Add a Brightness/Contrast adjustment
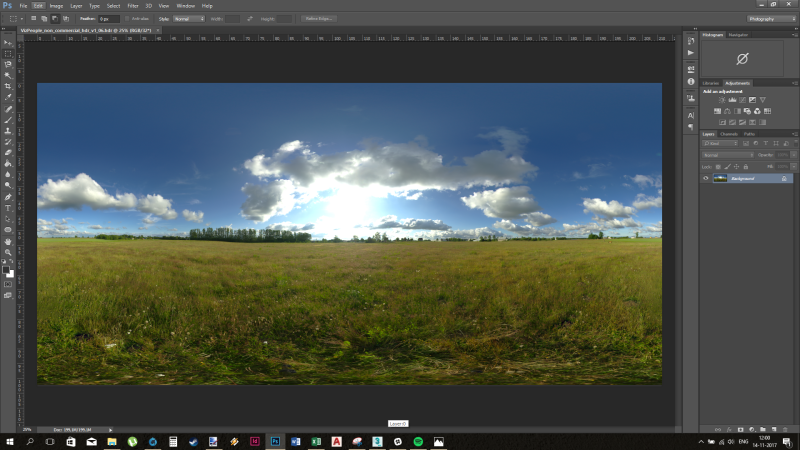The height and width of the screenshot is (450, 800). coord(722,100)
